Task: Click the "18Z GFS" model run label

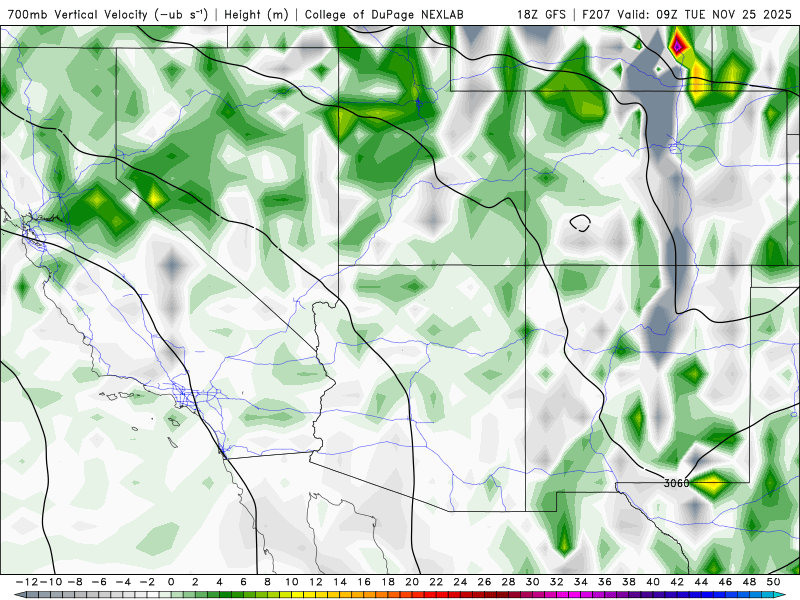Action: [x=541, y=14]
